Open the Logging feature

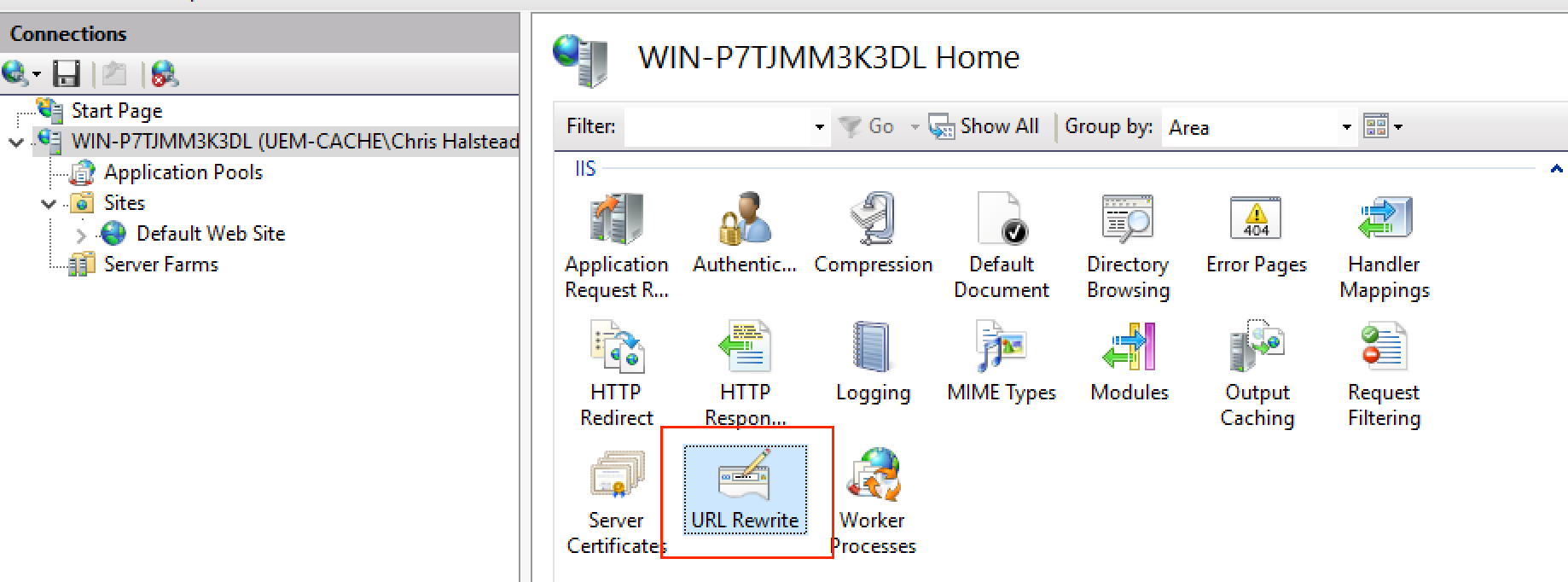[873, 362]
